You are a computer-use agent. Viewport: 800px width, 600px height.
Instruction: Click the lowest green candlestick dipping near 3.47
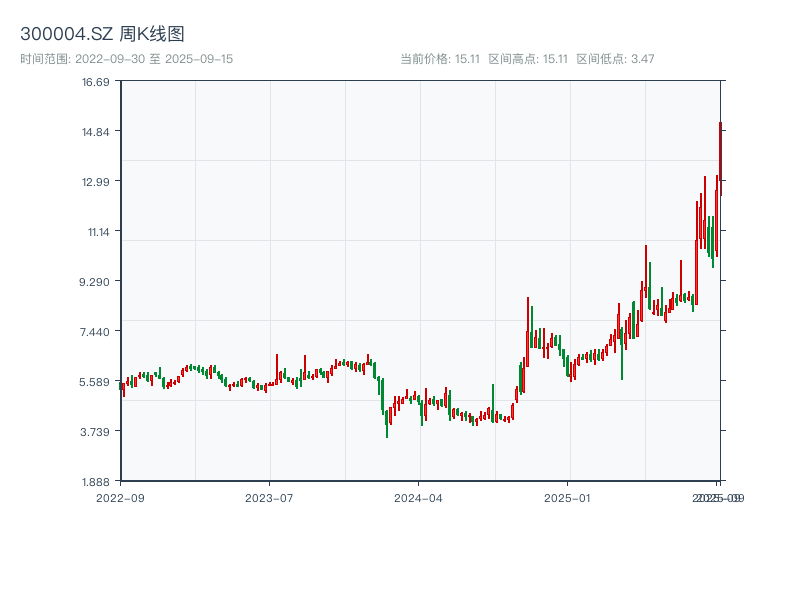pyautogui.click(x=387, y=422)
